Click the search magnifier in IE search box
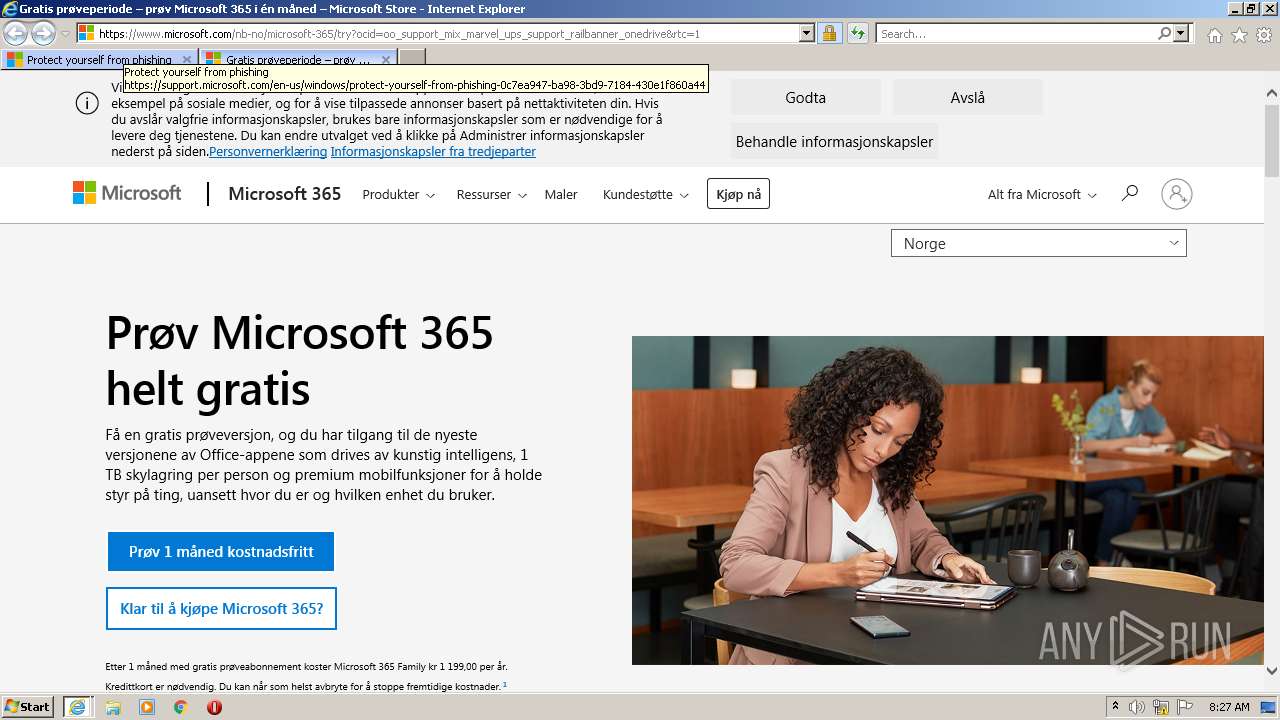This screenshot has width=1280, height=720. point(1164,33)
